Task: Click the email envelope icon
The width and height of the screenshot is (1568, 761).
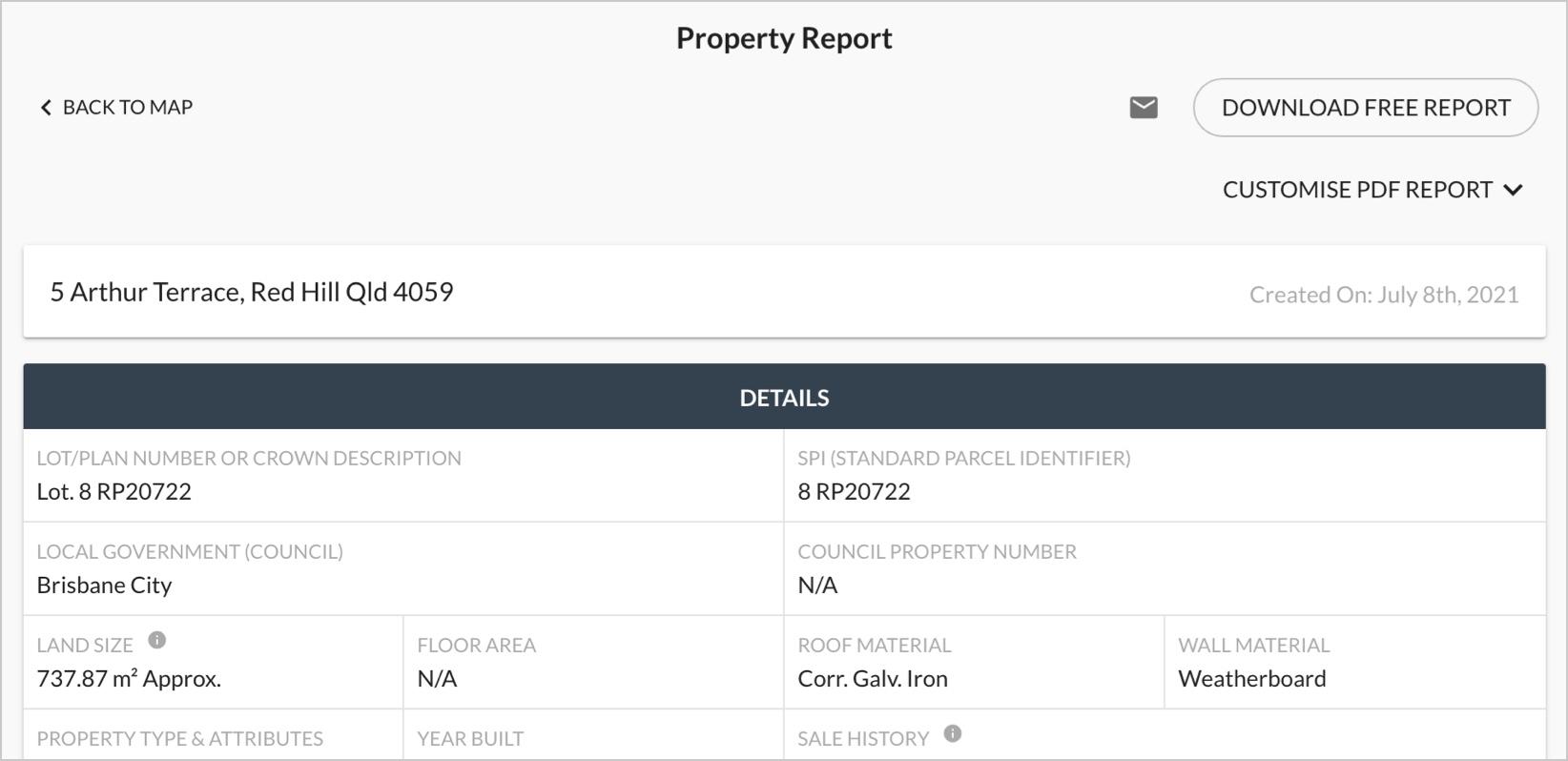Action: pyautogui.click(x=1143, y=108)
